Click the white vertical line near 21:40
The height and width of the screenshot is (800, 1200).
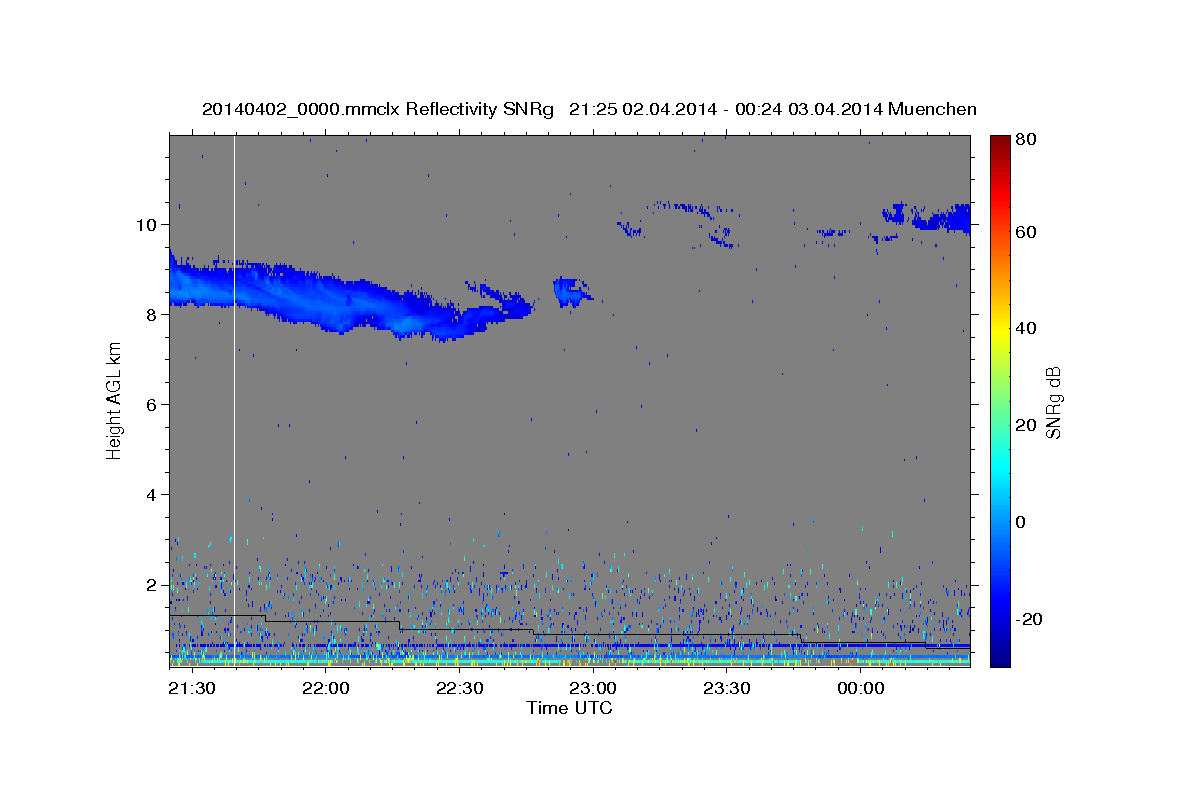[234, 400]
